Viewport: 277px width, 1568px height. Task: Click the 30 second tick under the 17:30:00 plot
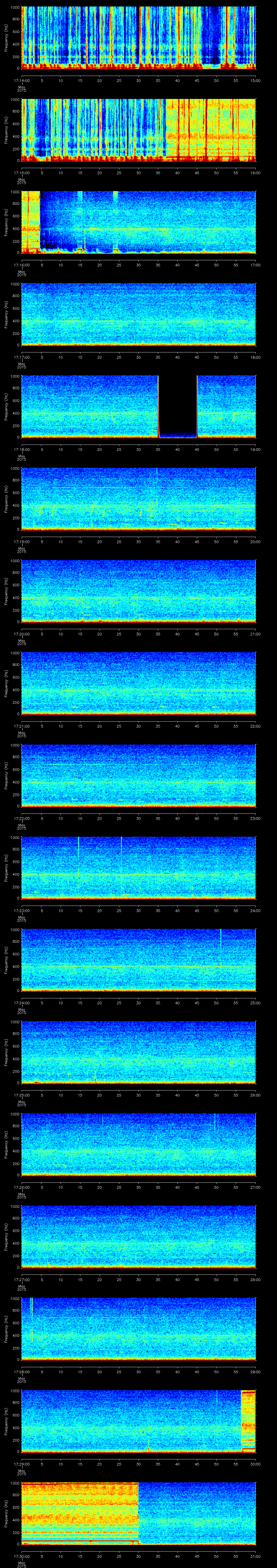click(x=138, y=1556)
